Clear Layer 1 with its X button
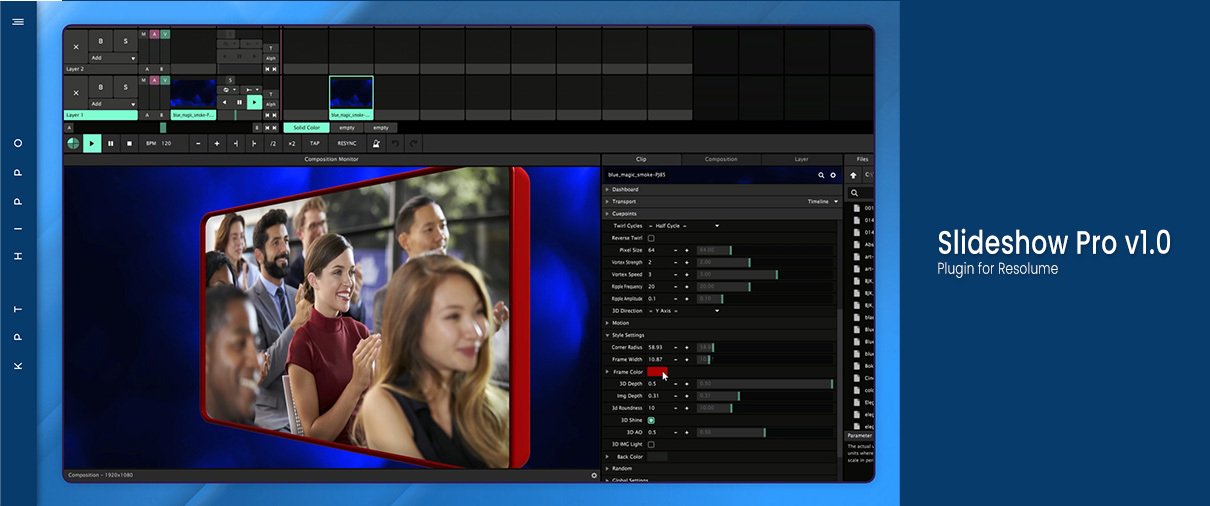Image resolution: width=1210 pixels, height=506 pixels. 76,93
